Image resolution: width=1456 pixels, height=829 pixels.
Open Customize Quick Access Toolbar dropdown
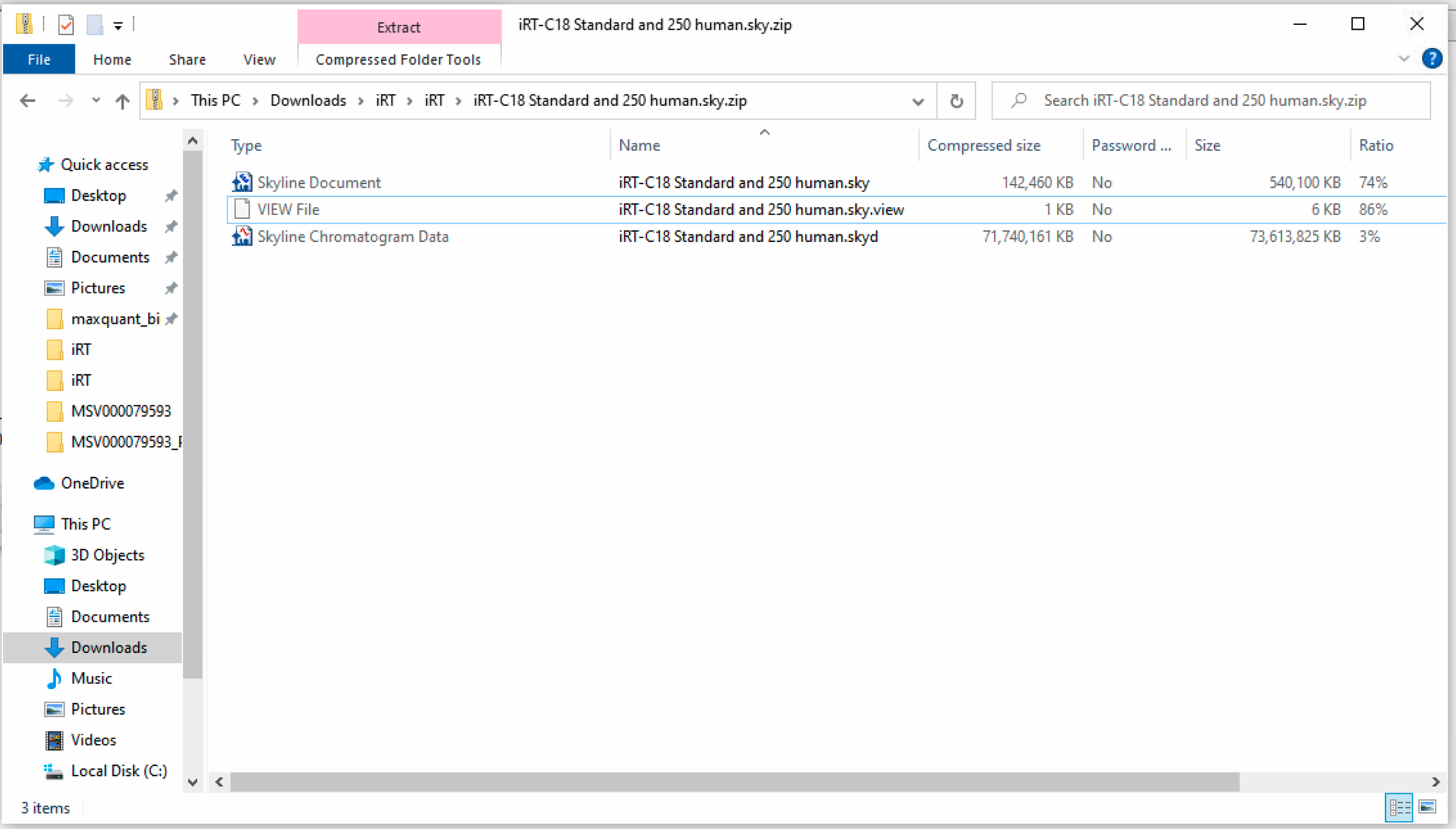118,26
